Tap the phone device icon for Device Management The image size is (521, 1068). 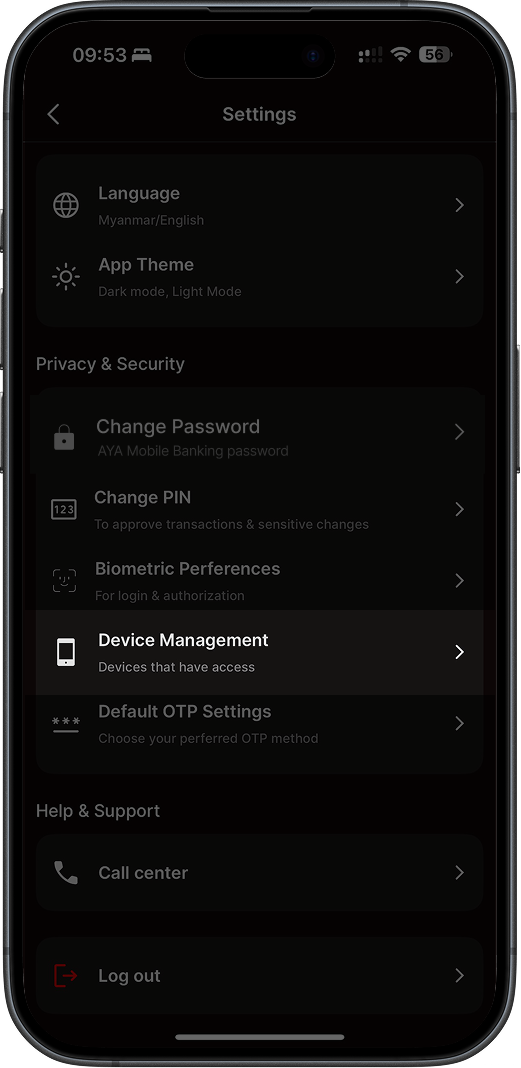click(66, 652)
